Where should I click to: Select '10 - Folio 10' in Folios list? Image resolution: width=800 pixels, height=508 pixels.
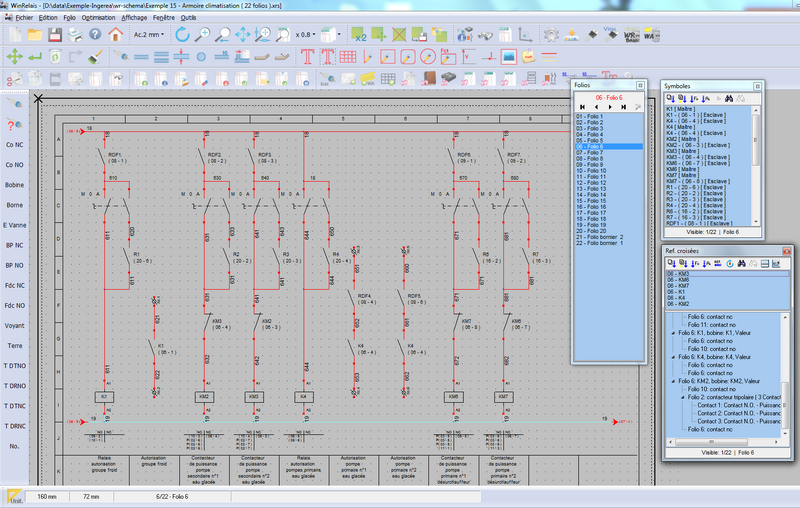tap(591, 171)
